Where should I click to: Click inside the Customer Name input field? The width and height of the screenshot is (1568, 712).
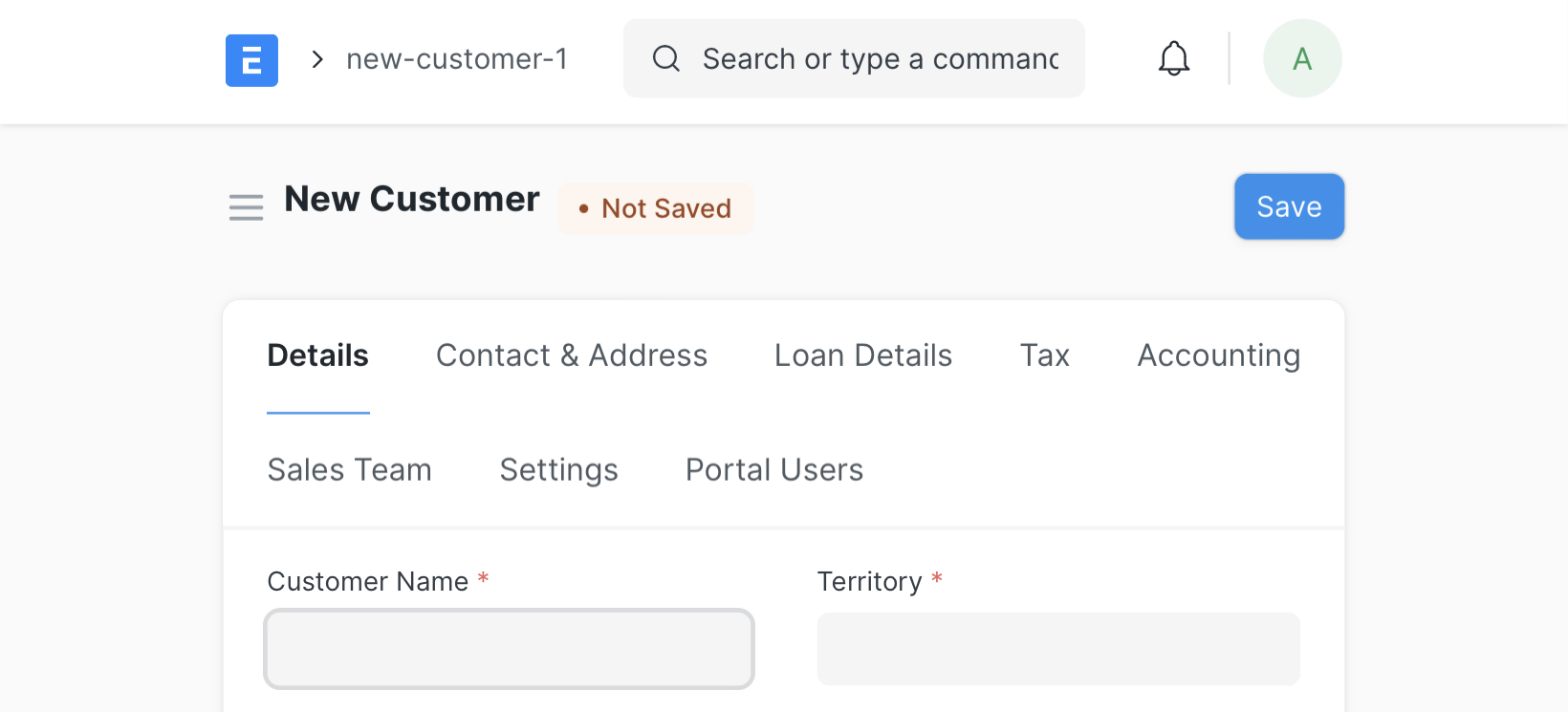509,649
